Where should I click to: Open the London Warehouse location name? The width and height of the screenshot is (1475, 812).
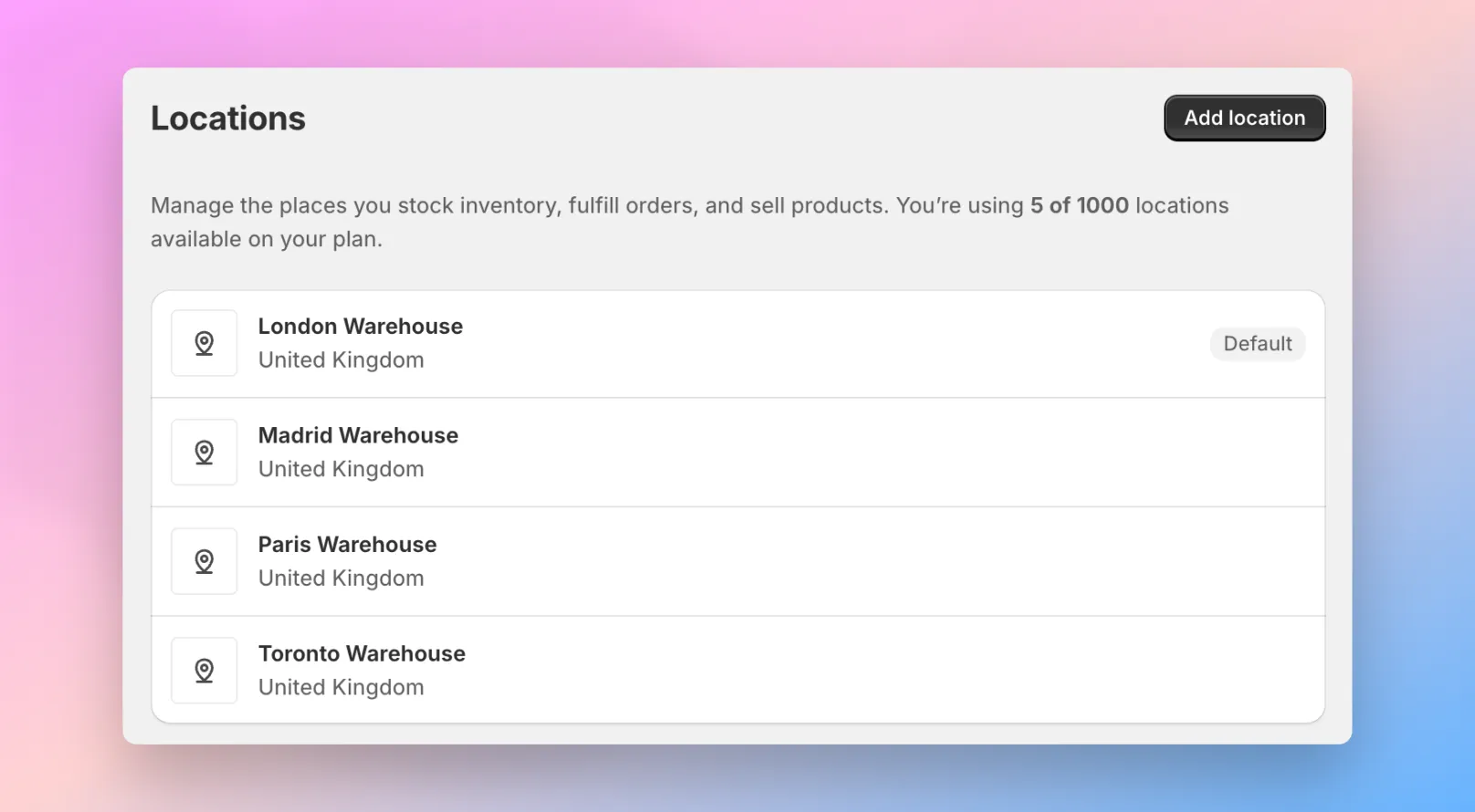(x=361, y=327)
